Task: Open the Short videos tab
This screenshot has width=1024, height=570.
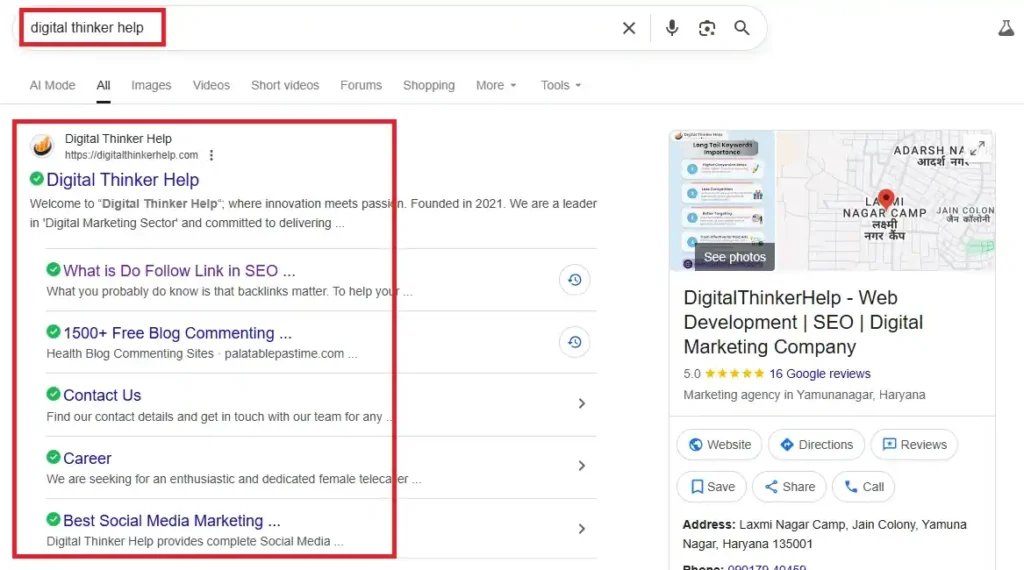Action: click(285, 86)
